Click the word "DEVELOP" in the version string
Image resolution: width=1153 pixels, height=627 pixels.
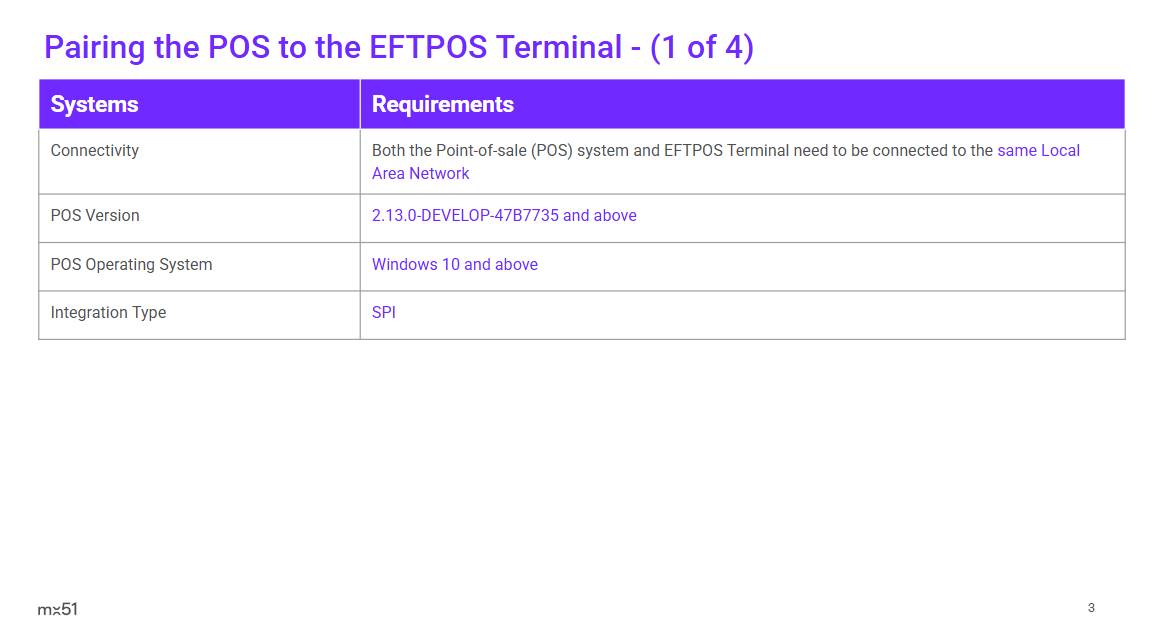pos(457,216)
